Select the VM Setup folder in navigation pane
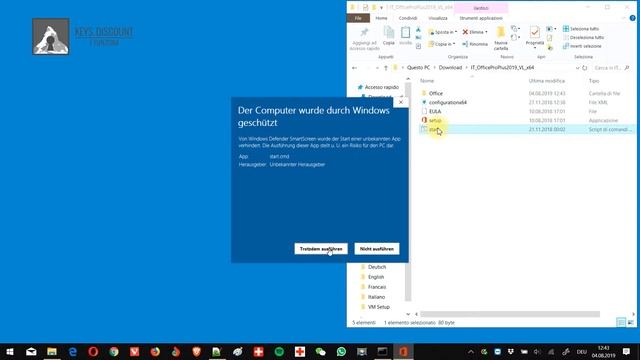The image size is (640, 360). 378,307
